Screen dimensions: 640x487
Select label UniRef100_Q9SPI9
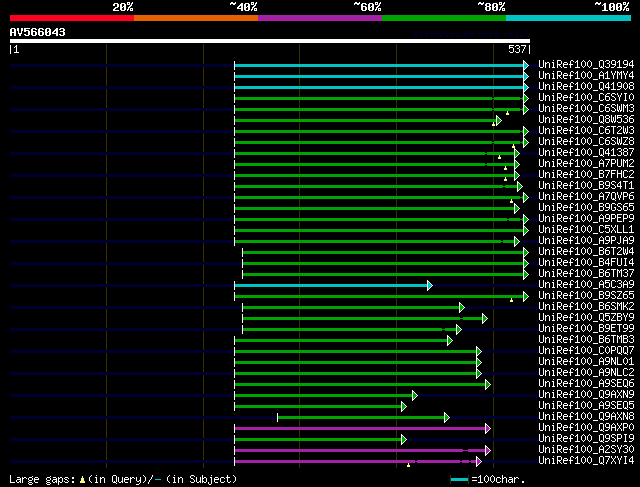click(586, 439)
